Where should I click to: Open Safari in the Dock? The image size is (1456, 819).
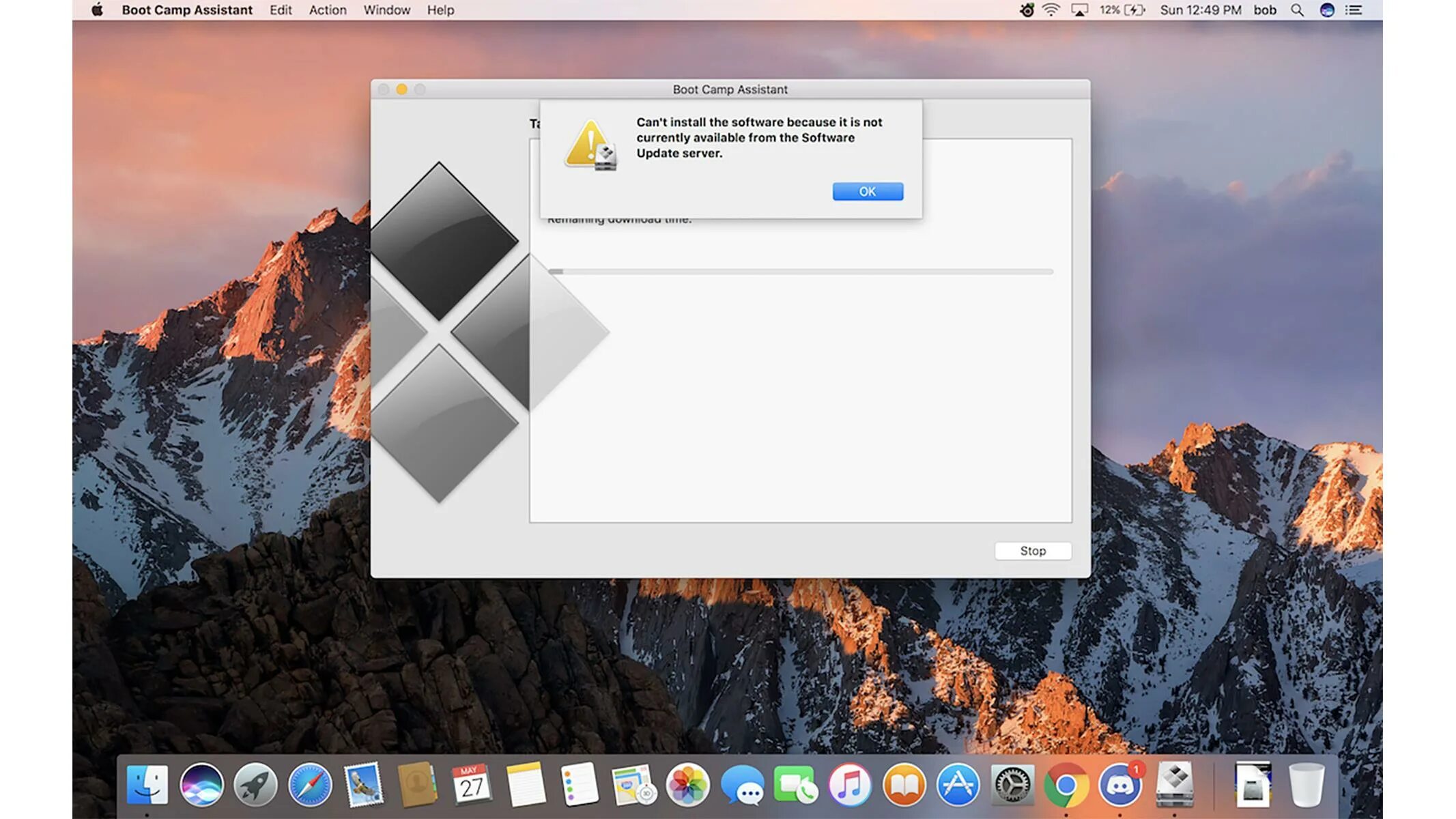coord(309,785)
